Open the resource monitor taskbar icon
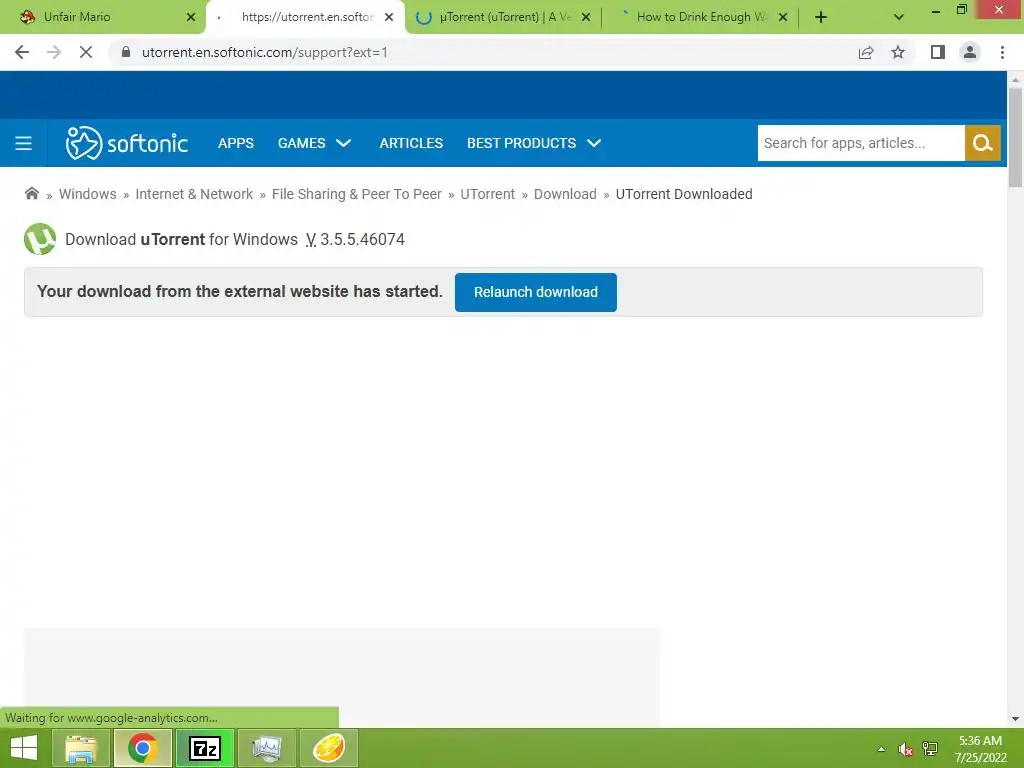This screenshot has width=1024, height=768. click(266, 748)
